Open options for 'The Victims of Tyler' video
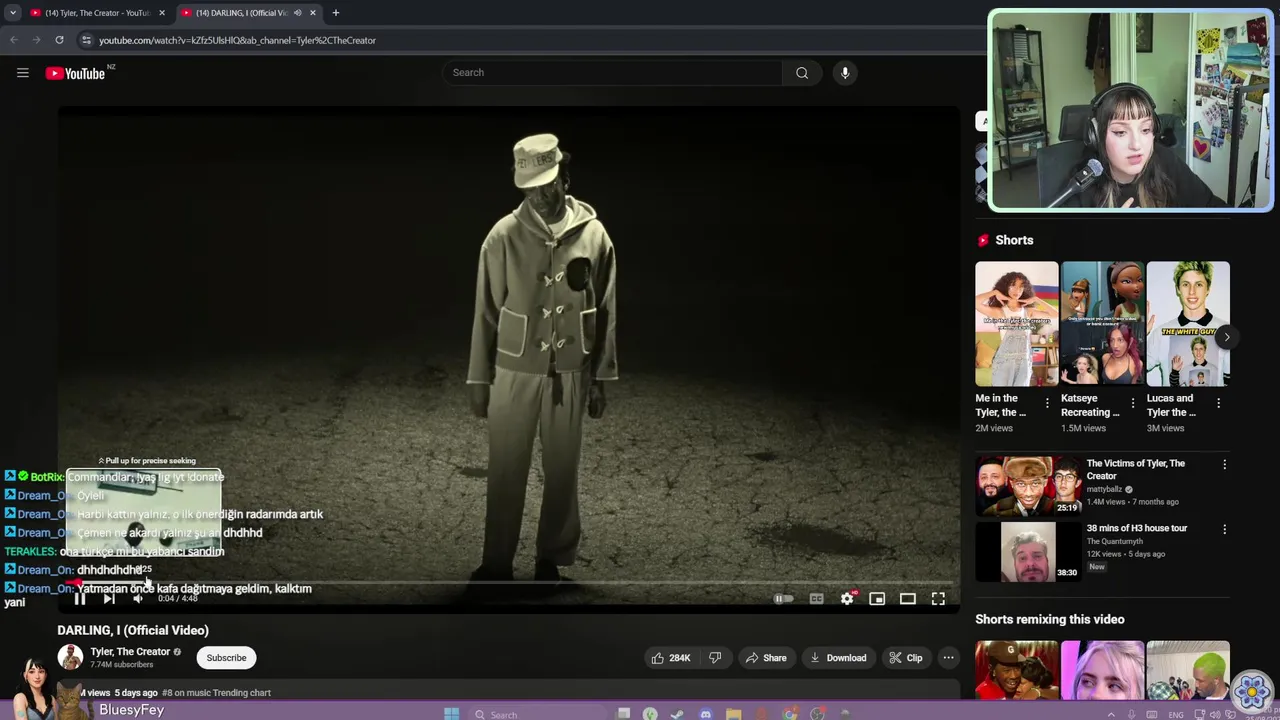The width and height of the screenshot is (1280, 720). coord(1224,465)
